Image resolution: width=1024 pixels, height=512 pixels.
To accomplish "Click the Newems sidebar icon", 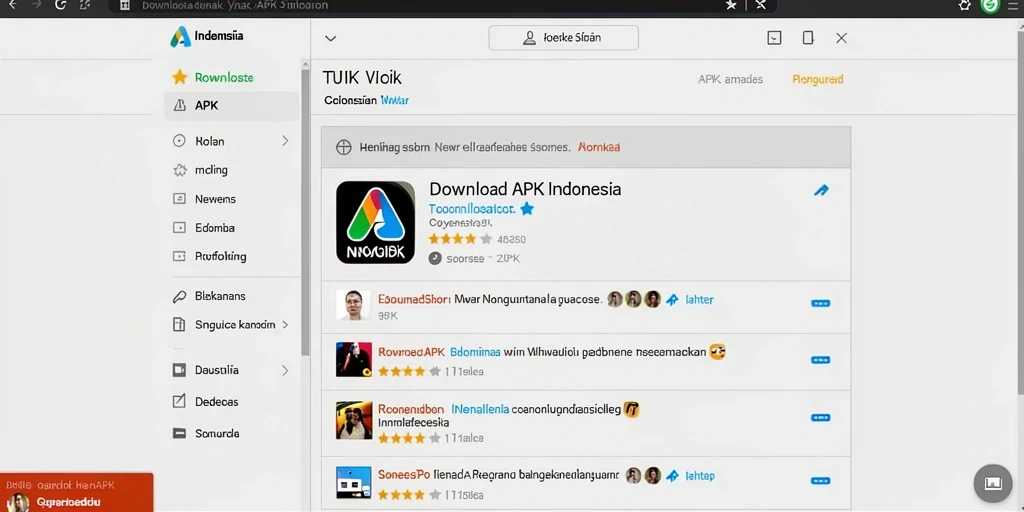I will coord(180,199).
